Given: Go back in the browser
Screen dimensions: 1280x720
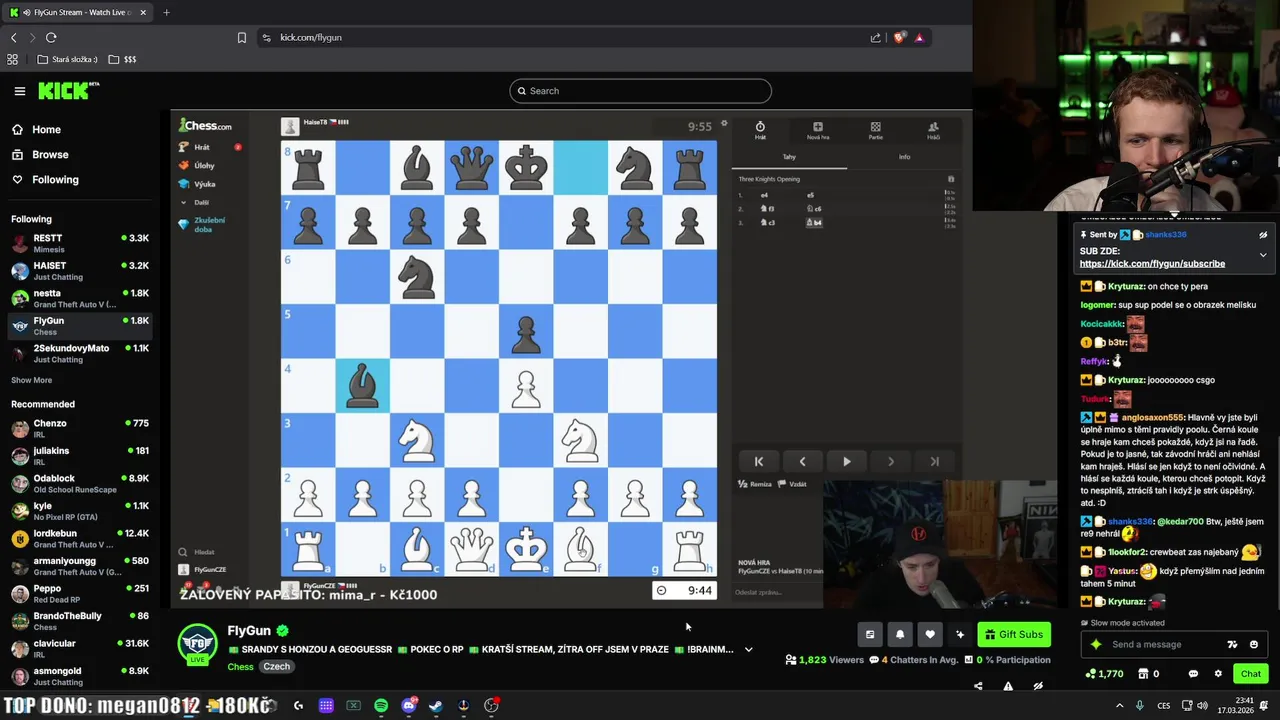Looking at the screenshot, I should 14,37.
